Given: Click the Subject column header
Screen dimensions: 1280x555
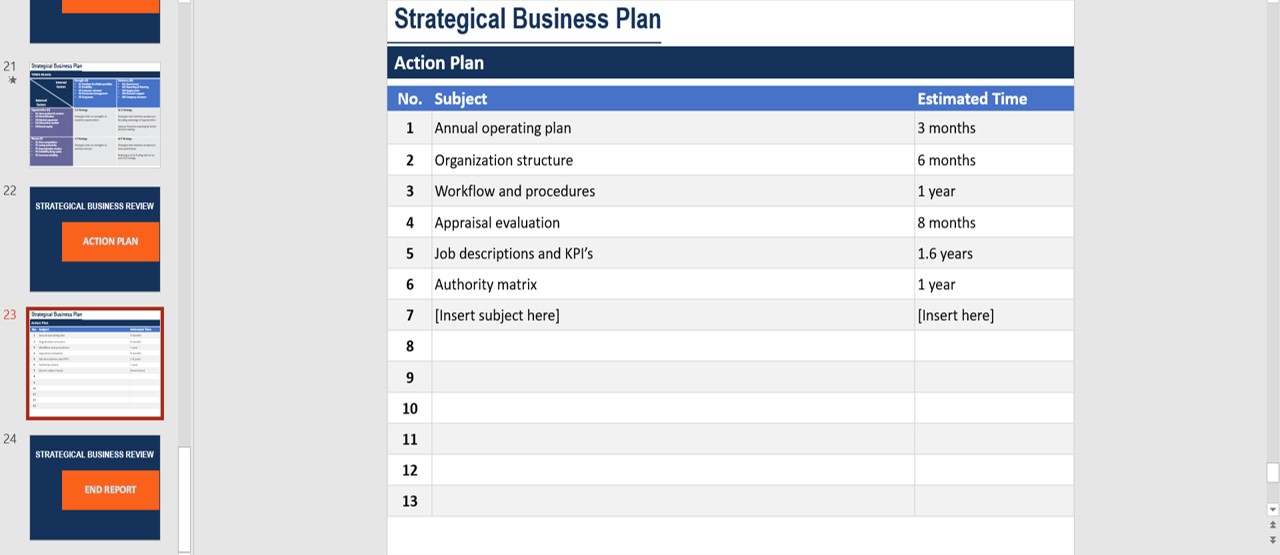Looking at the screenshot, I should 461,99.
